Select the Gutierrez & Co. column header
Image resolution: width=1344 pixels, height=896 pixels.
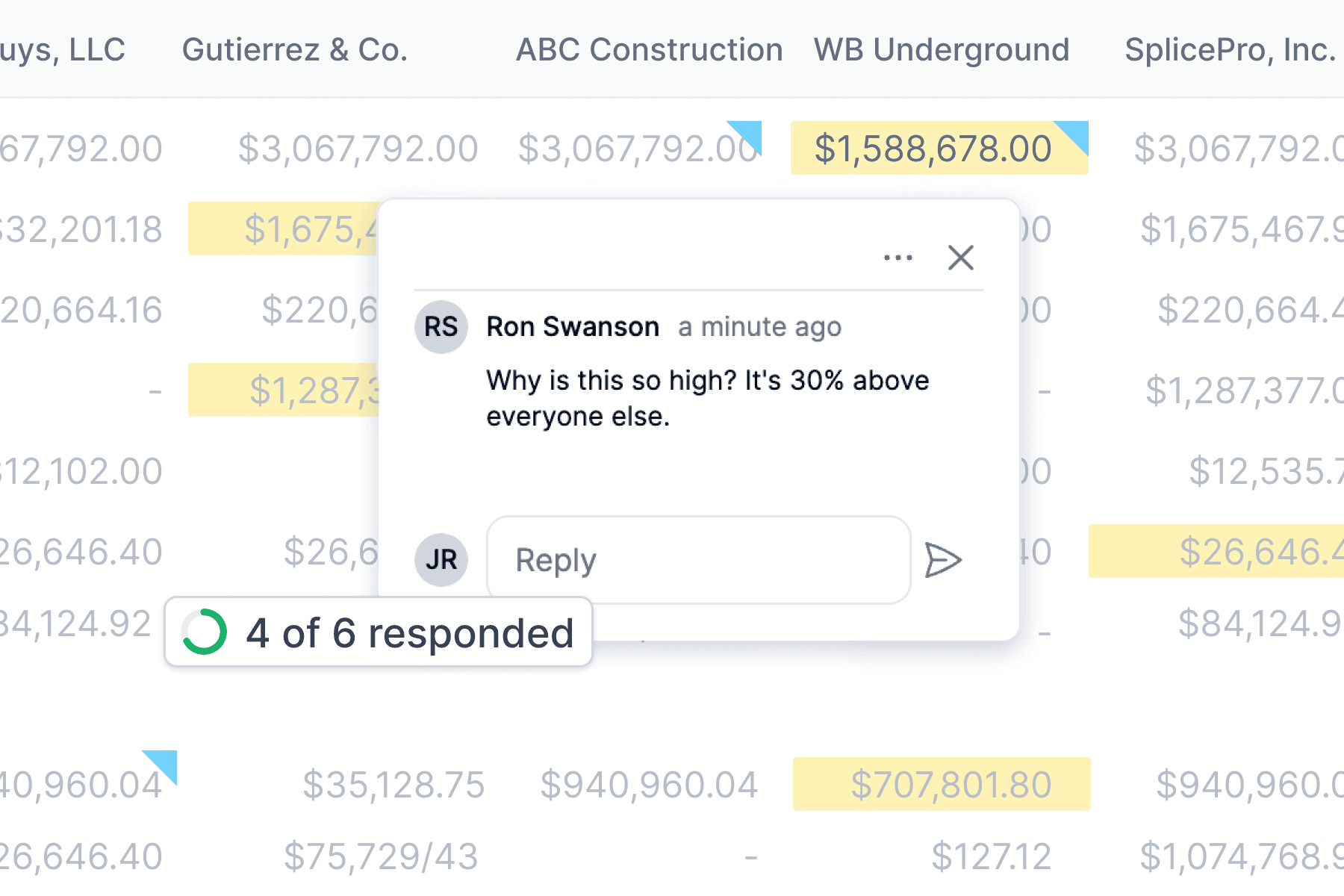(x=295, y=49)
